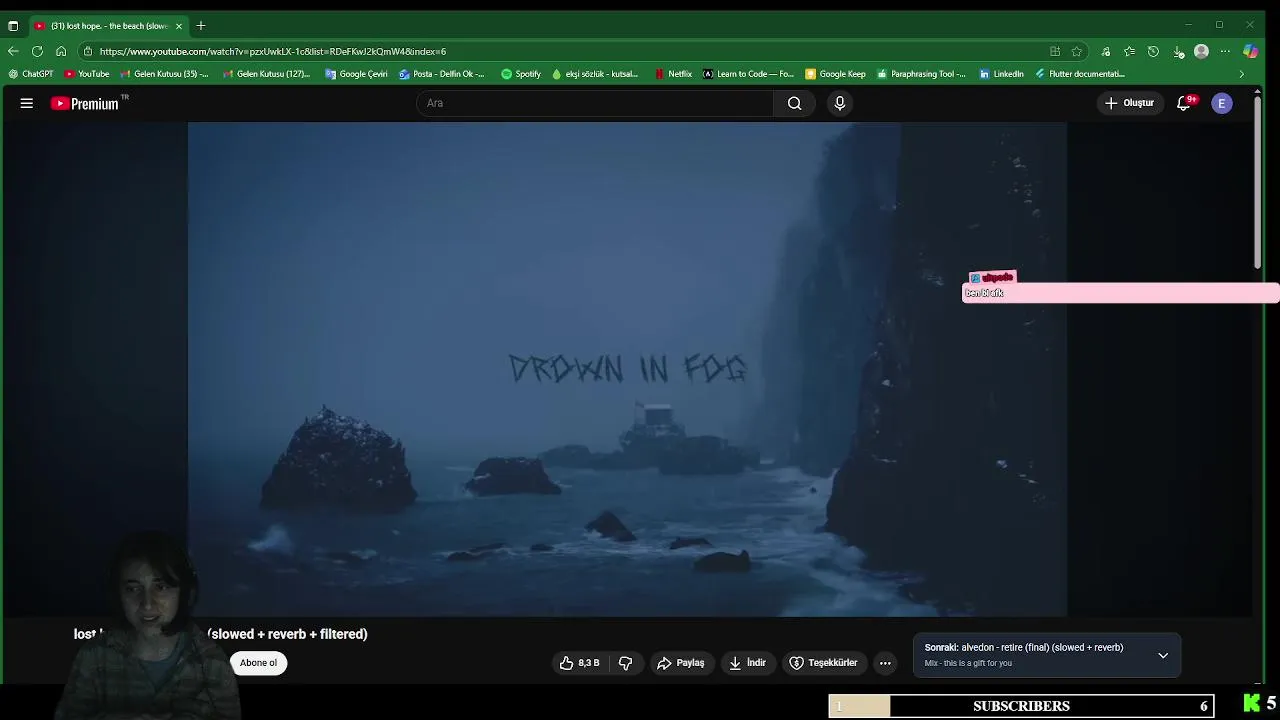Screen dimensions: 1280x720
Task: Open Learn to Code bookmark
Action: 748,74
